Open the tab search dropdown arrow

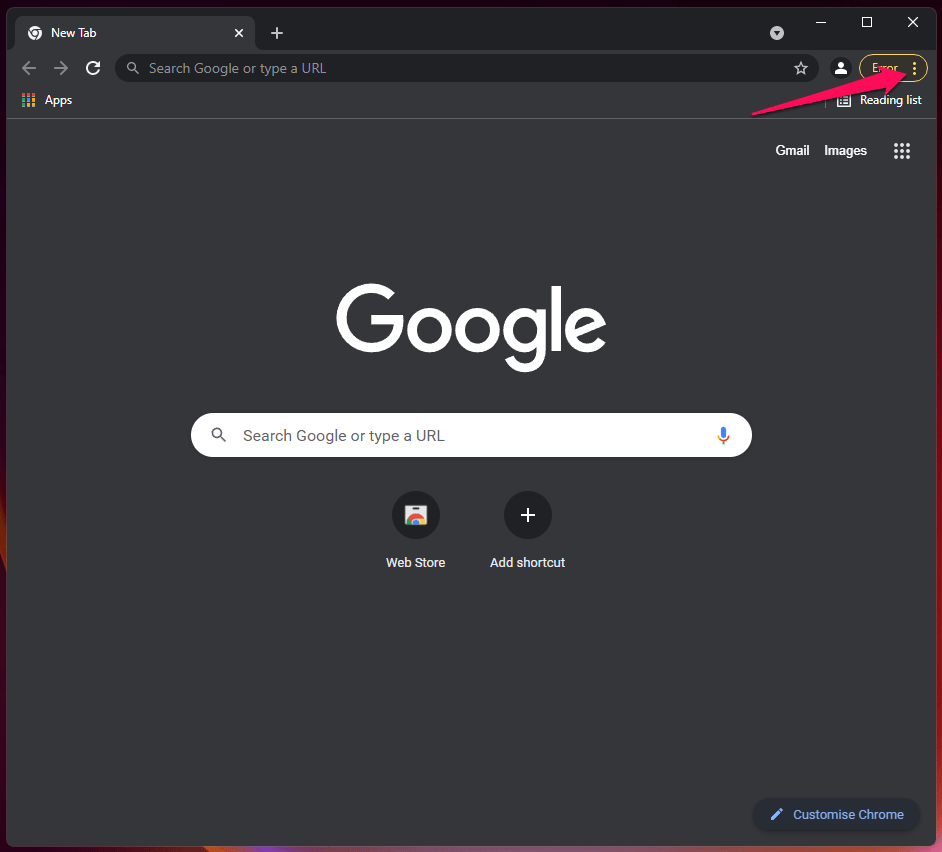click(x=777, y=33)
